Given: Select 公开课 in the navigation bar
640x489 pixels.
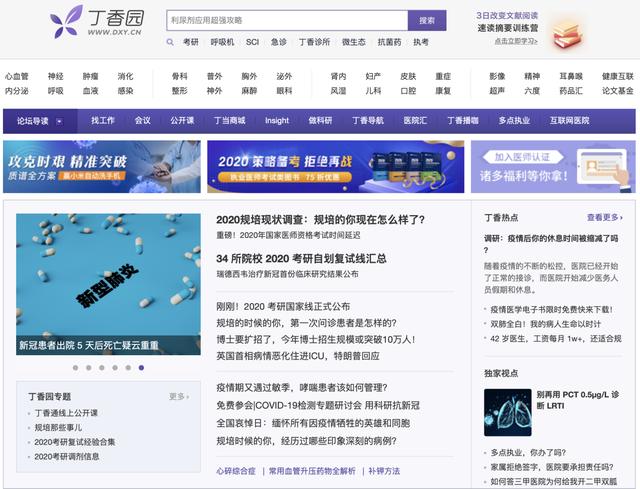Looking at the screenshot, I should coord(182,121).
